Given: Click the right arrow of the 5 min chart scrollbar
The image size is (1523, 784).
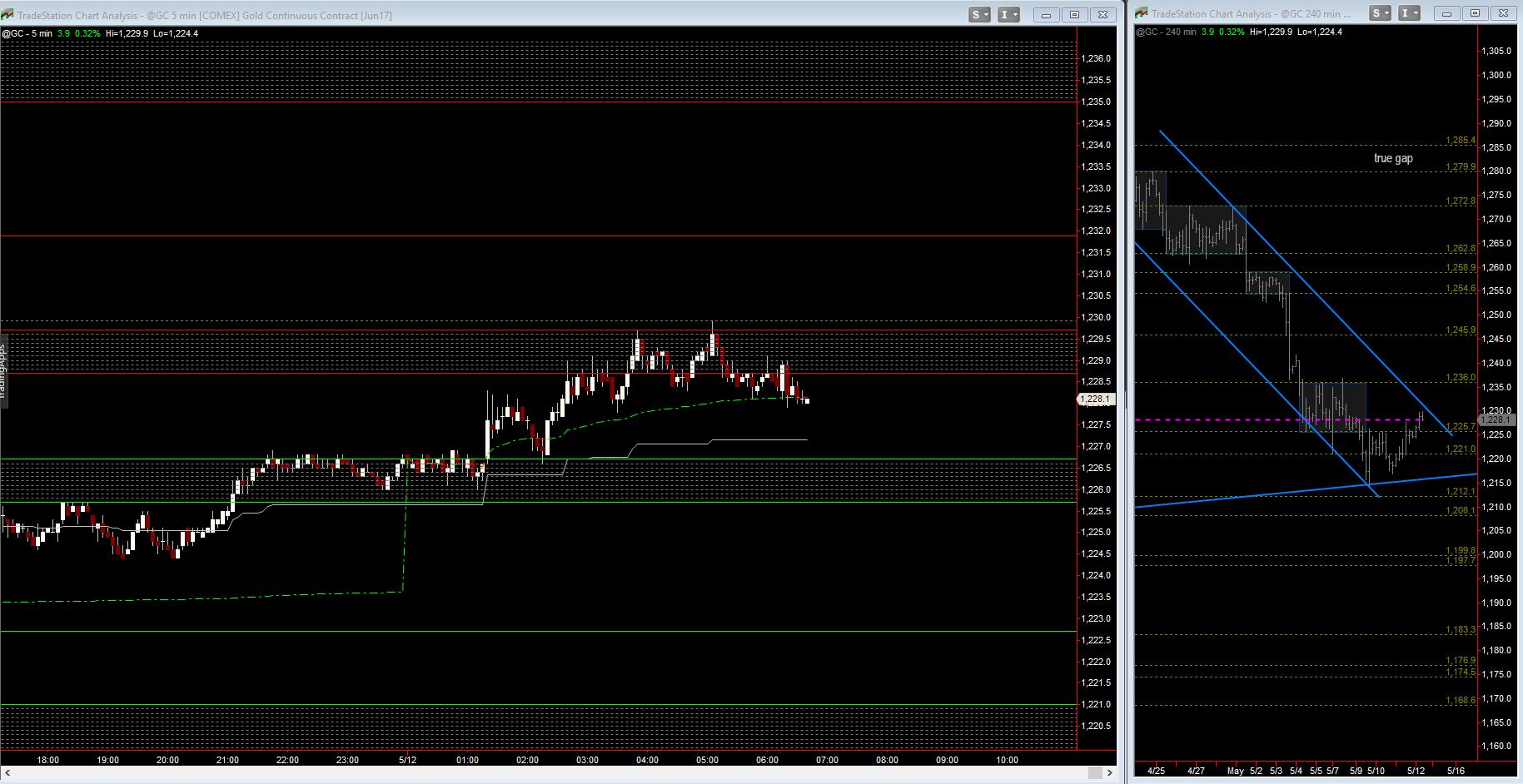Looking at the screenshot, I should pos(1109,773).
